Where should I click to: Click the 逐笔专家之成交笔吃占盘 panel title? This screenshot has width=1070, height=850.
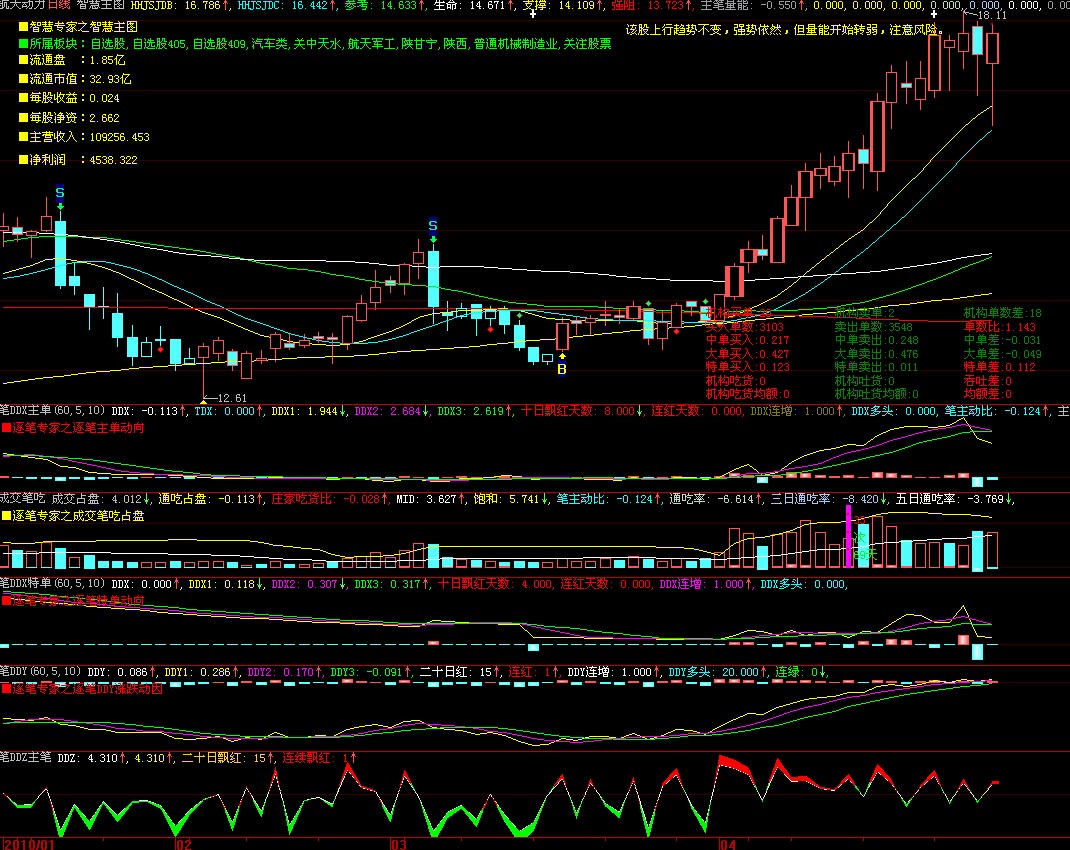pos(73,516)
